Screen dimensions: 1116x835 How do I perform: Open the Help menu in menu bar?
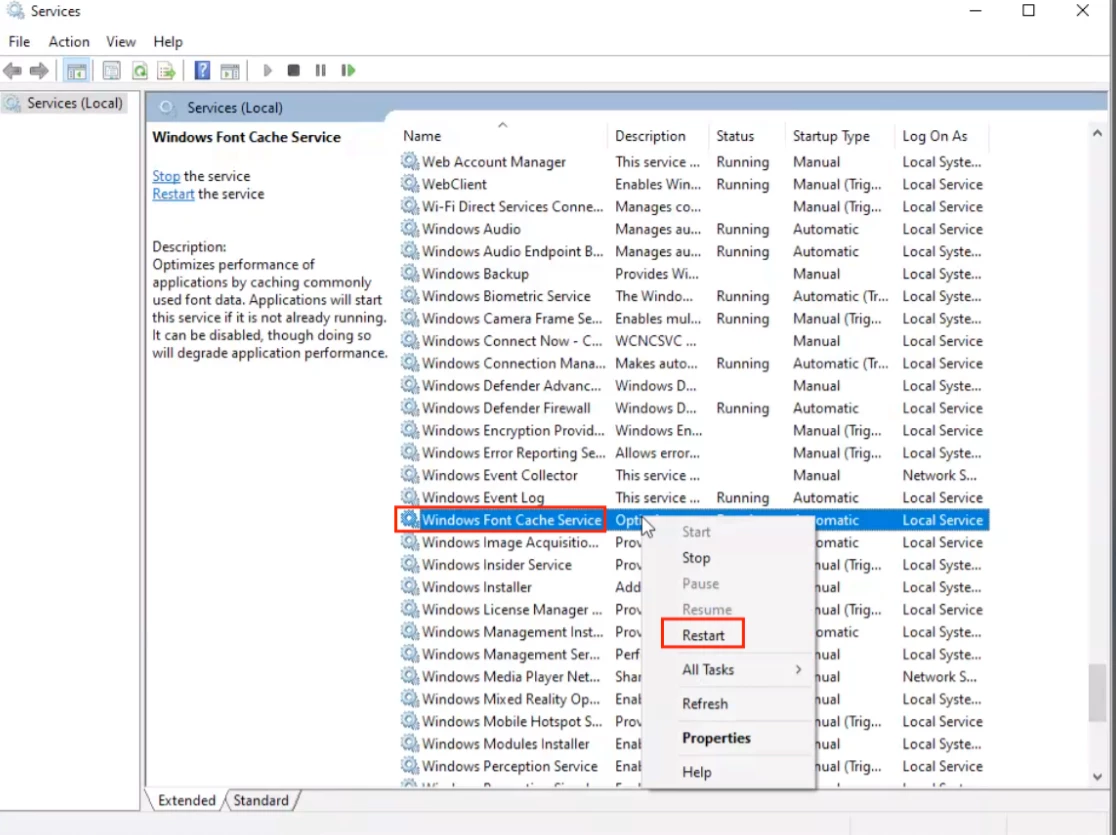[168, 42]
